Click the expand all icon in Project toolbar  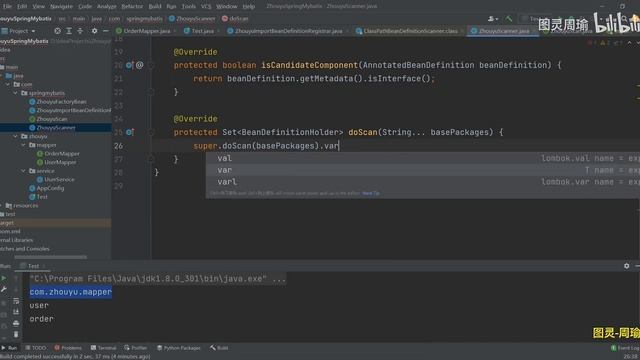click(69, 31)
